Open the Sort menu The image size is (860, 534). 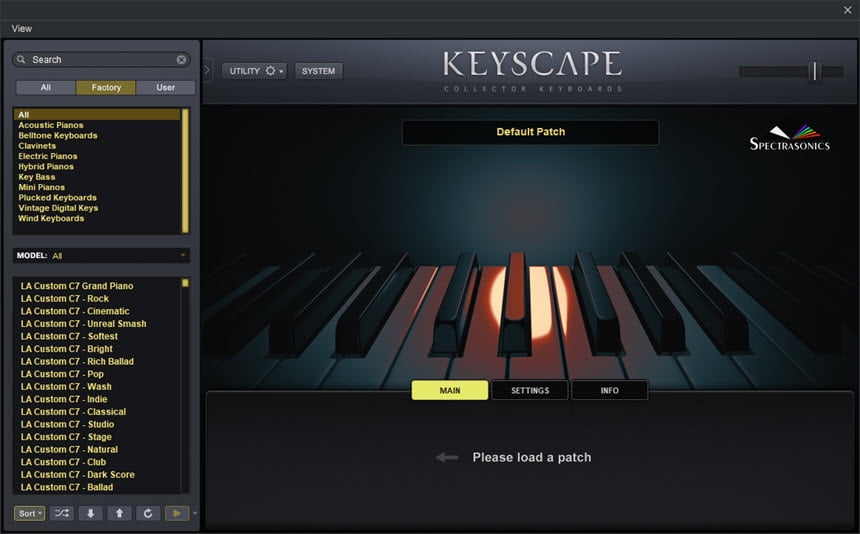[30, 514]
